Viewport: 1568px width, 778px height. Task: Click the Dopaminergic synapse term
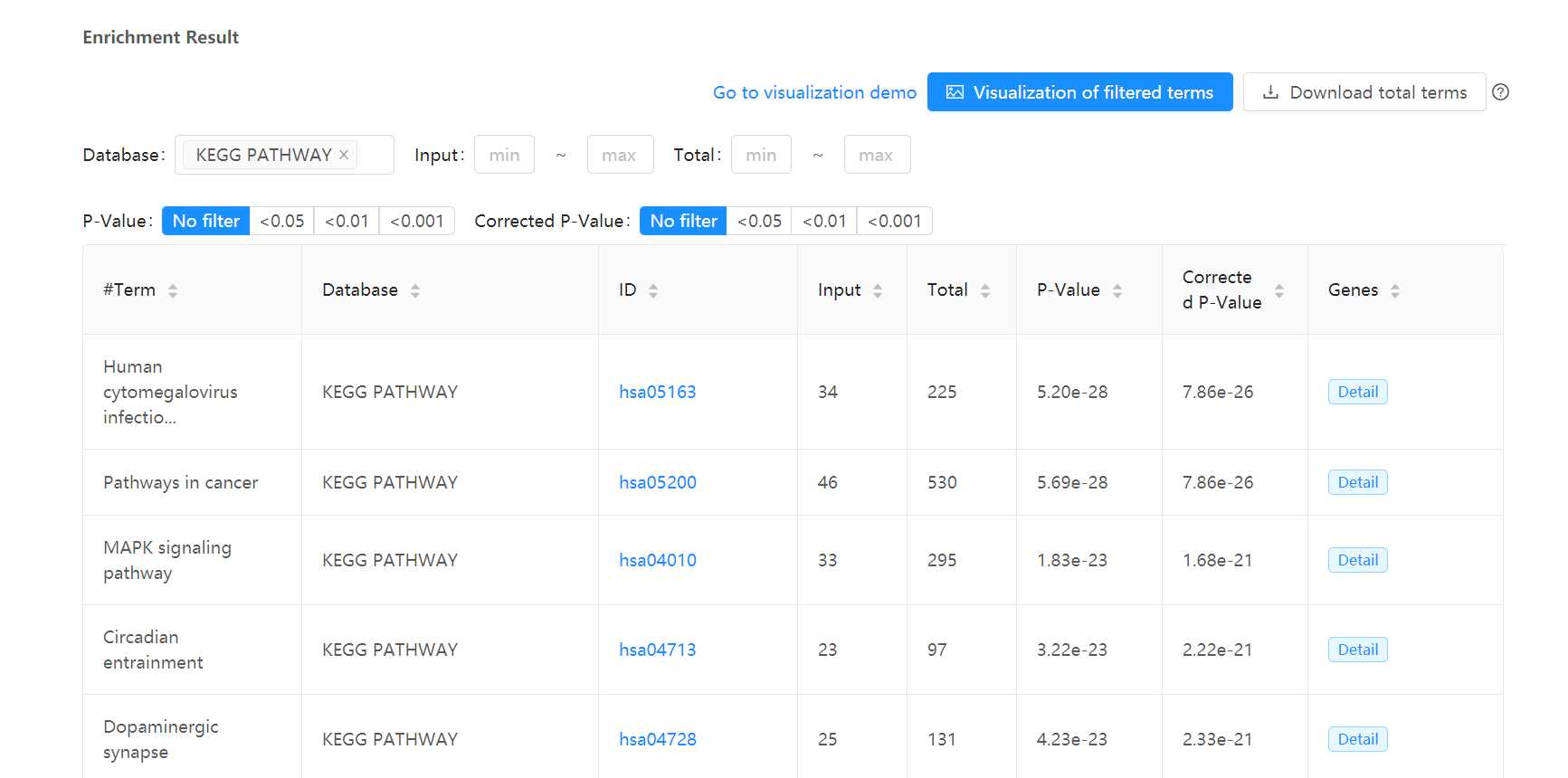[161, 739]
